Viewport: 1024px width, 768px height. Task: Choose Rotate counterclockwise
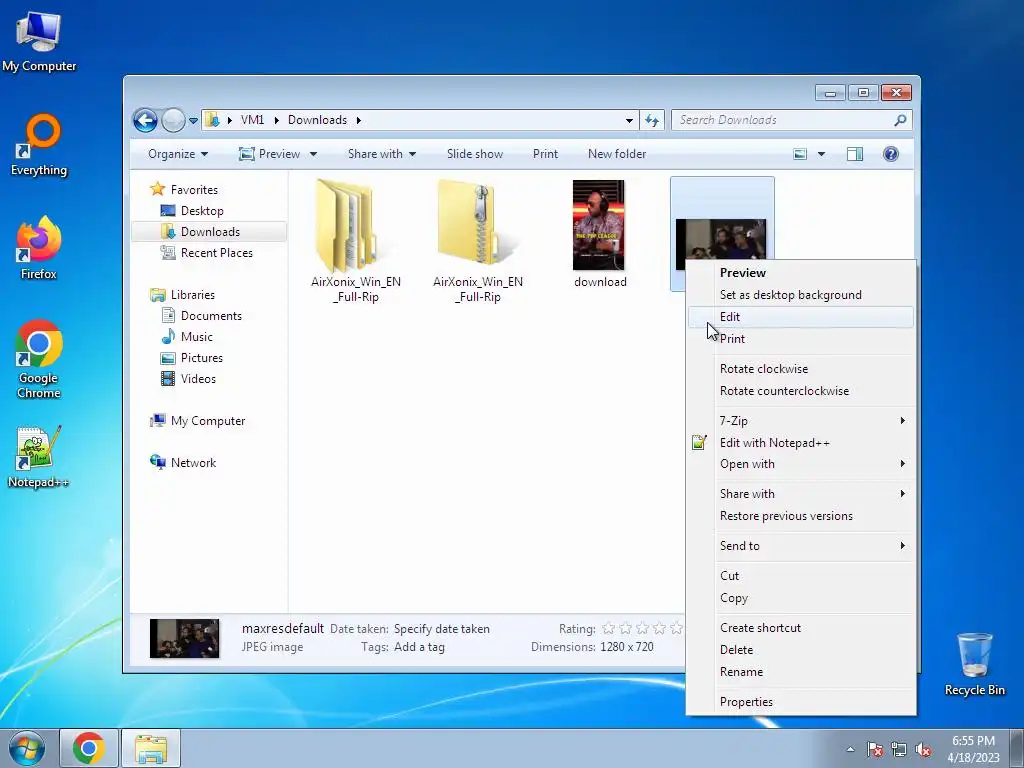(801, 391)
